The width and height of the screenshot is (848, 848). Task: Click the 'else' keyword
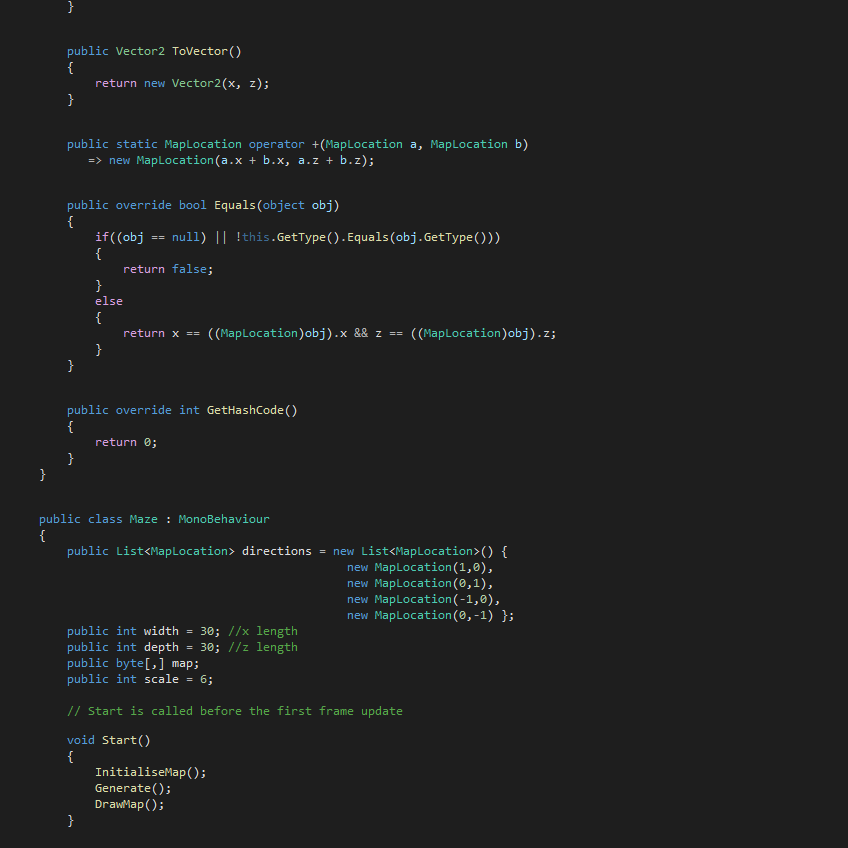point(109,301)
